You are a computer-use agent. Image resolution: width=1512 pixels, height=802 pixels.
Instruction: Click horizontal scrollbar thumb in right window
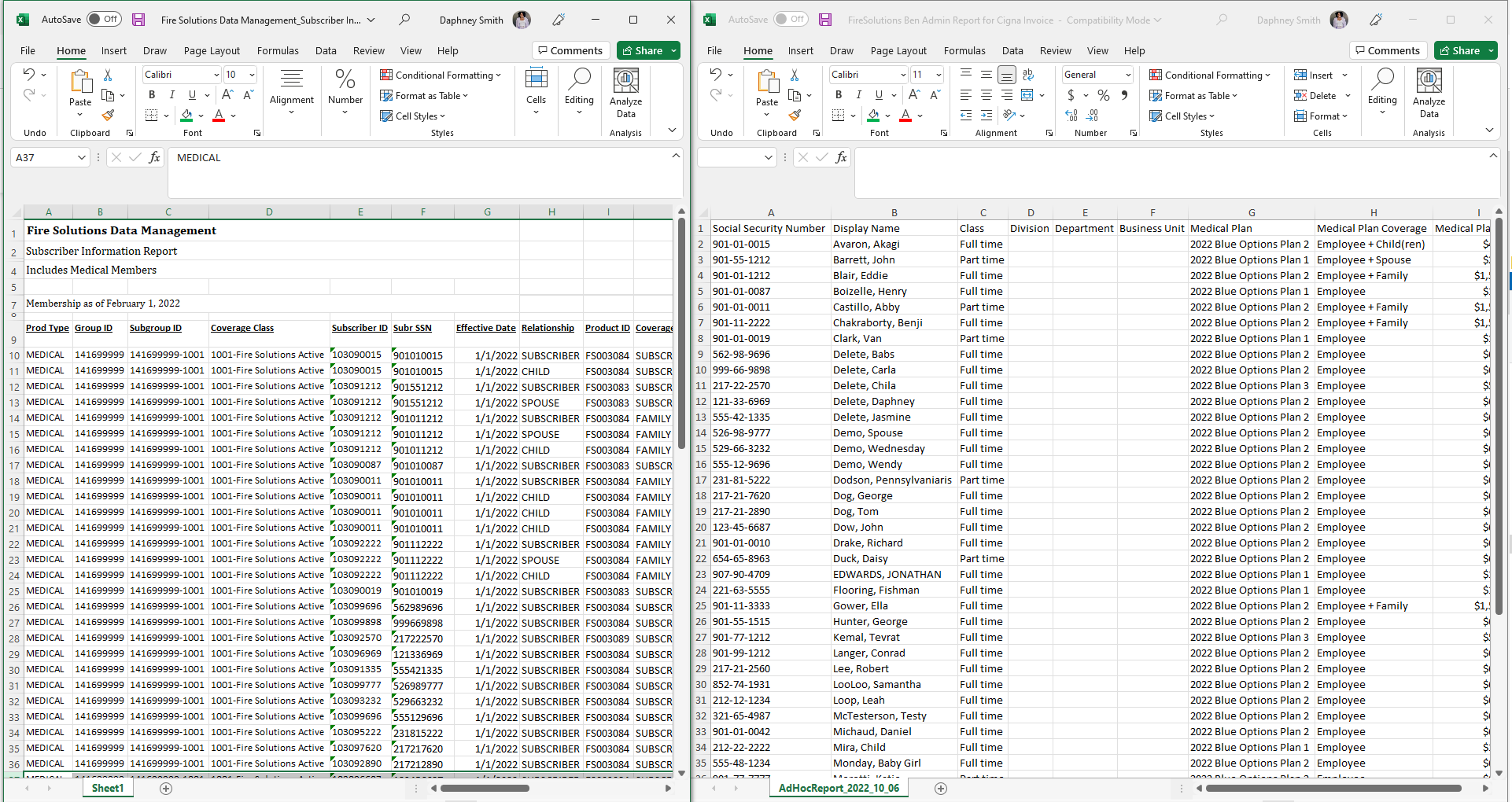coord(1333,788)
